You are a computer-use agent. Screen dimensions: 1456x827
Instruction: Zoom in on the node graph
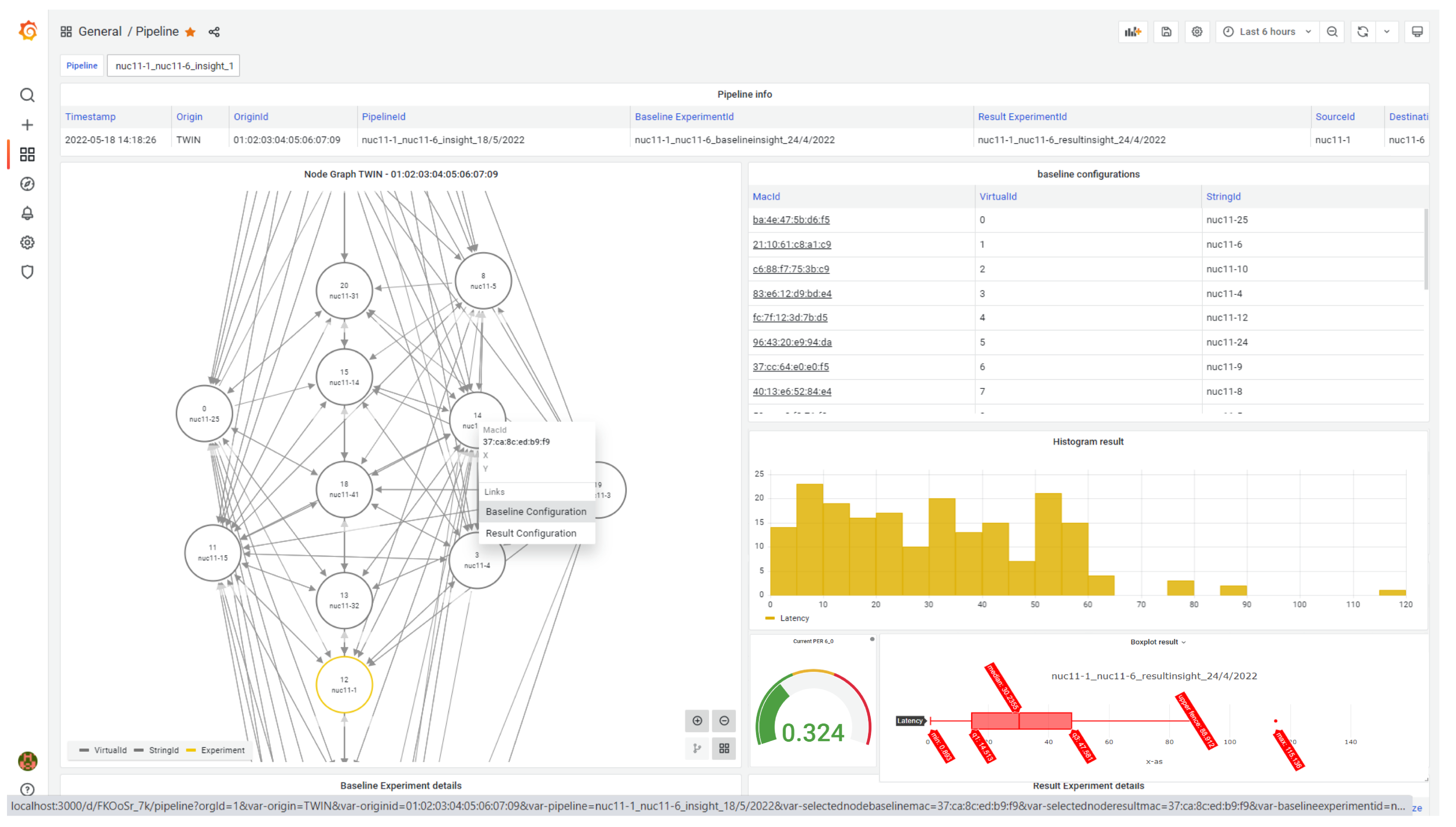coord(697,721)
